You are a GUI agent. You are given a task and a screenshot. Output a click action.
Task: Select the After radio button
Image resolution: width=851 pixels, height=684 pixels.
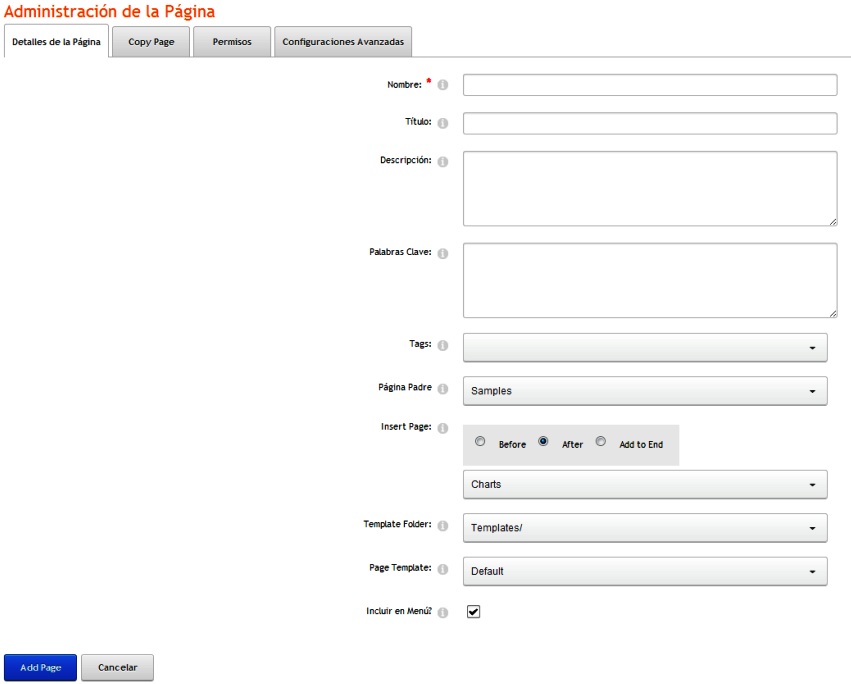543,441
